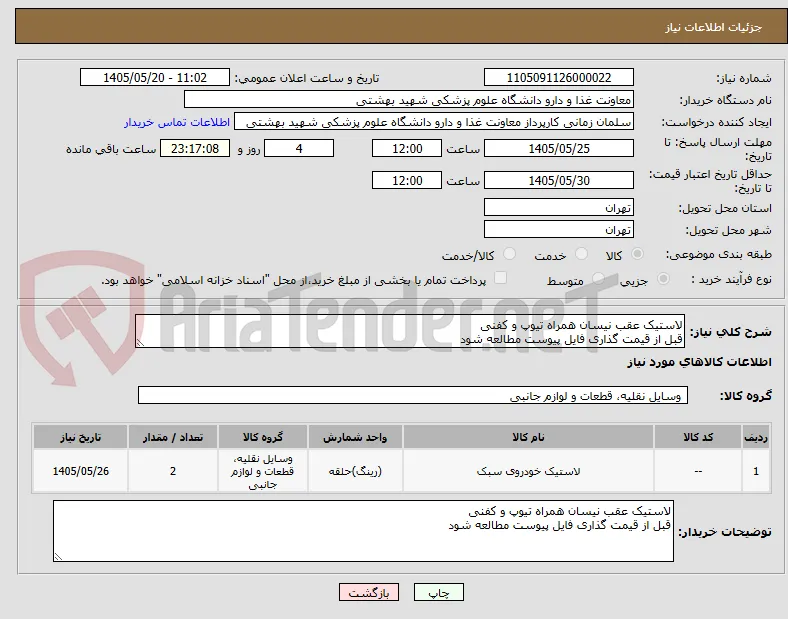
Task: Click the نام کالا column header
Action: tap(528, 437)
